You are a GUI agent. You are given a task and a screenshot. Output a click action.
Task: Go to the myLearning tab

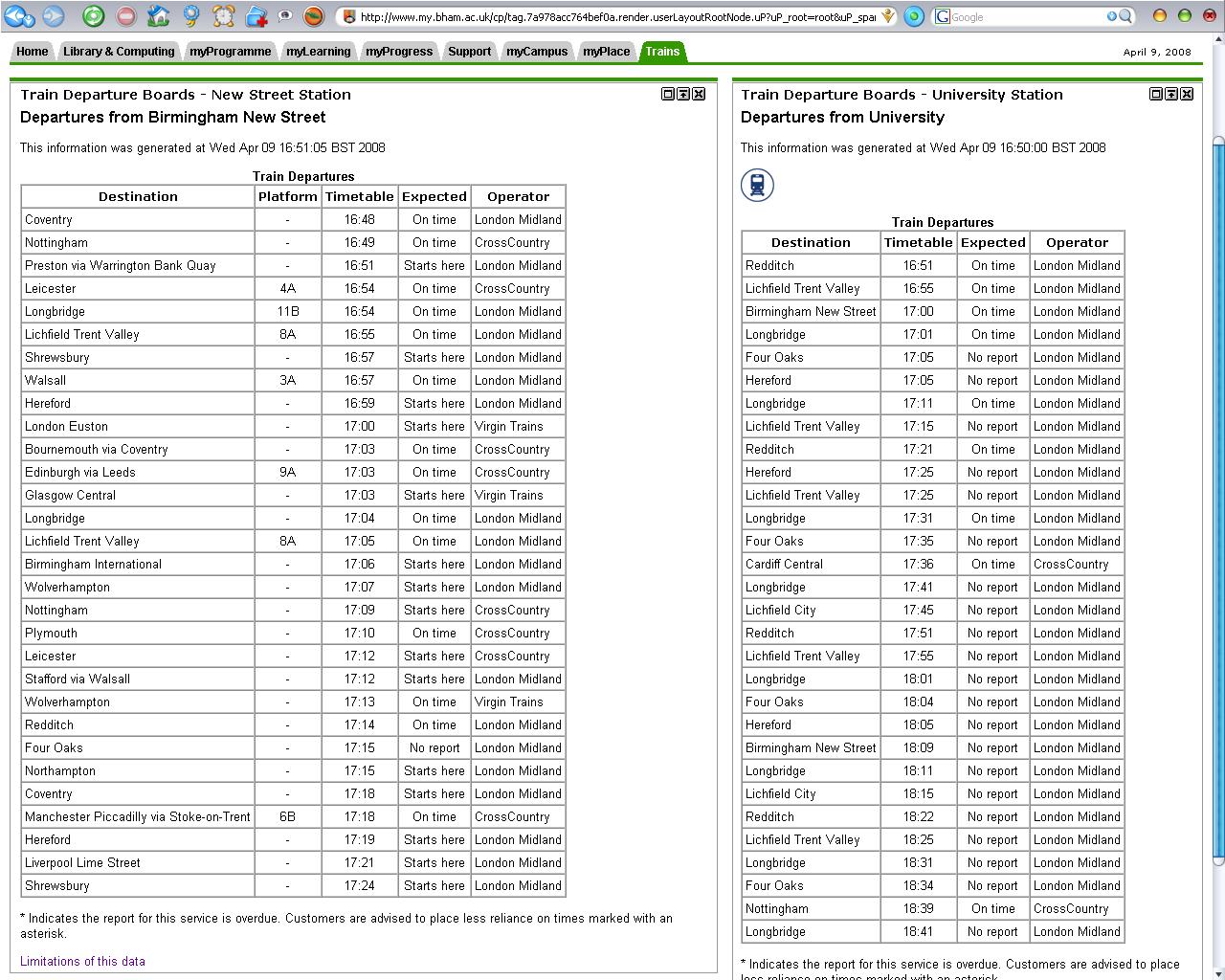click(318, 52)
